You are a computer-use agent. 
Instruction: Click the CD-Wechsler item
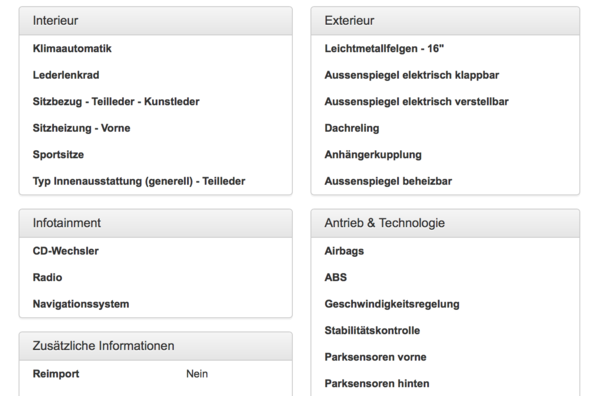point(65,251)
